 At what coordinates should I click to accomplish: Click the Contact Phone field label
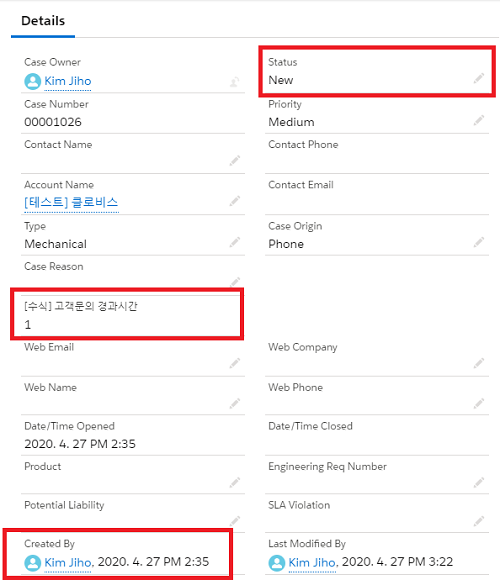click(x=303, y=144)
